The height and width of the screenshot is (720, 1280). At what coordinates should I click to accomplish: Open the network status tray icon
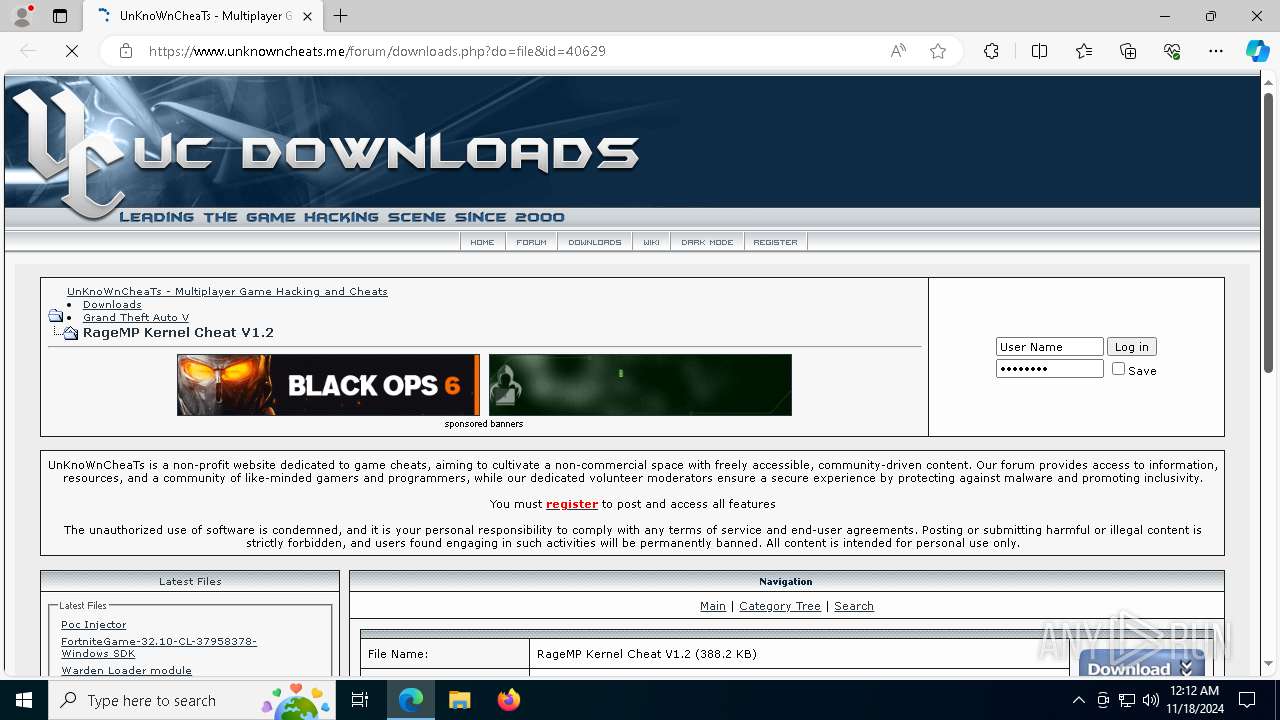(x=1126, y=700)
